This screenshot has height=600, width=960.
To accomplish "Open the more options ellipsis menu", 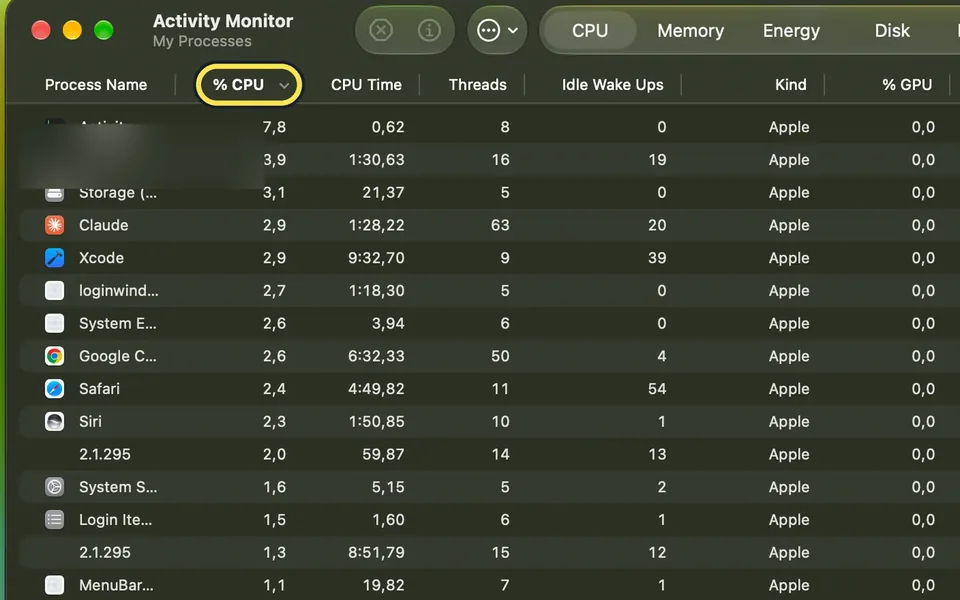I will [x=497, y=30].
